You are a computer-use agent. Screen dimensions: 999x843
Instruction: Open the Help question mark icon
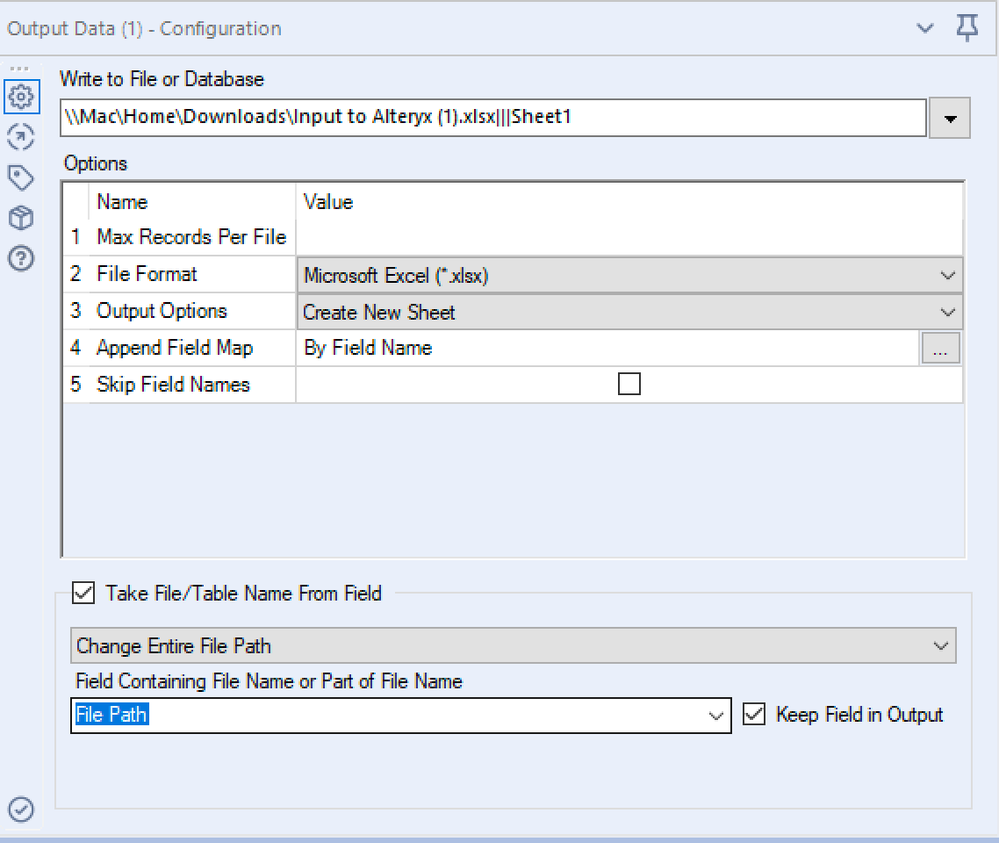21,258
